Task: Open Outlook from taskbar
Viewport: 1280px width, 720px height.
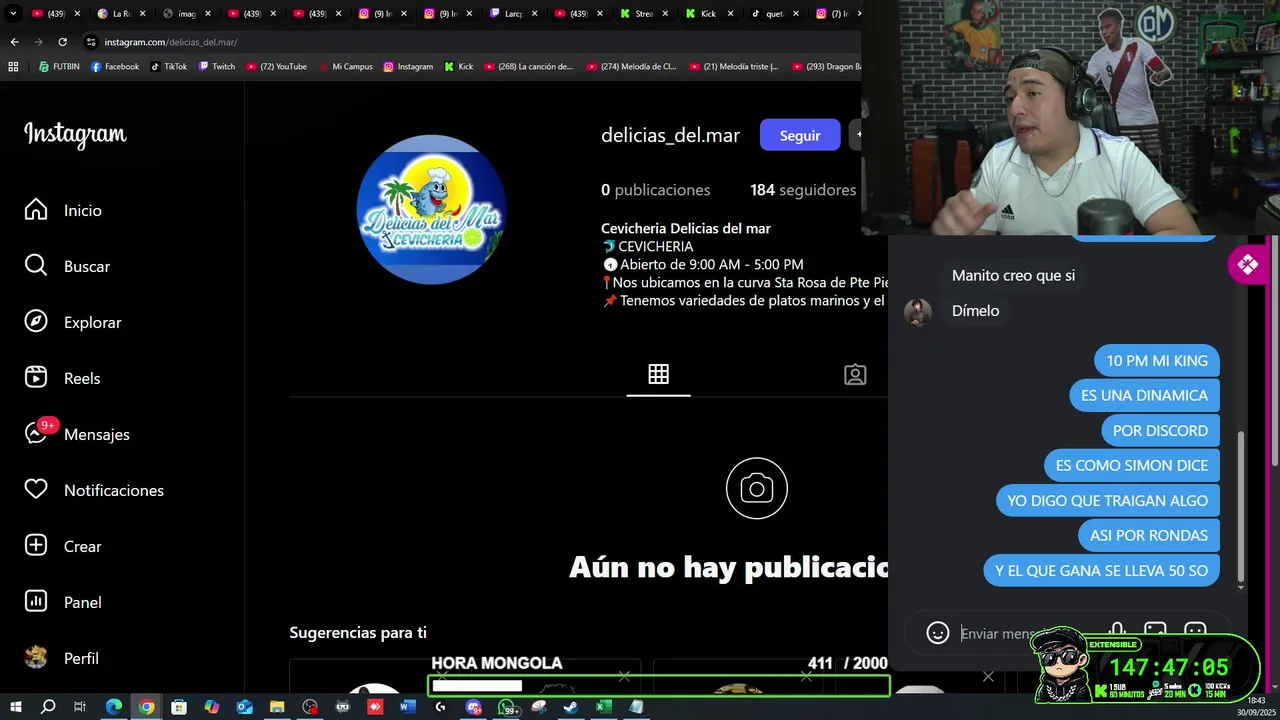Action: (244, 707)
